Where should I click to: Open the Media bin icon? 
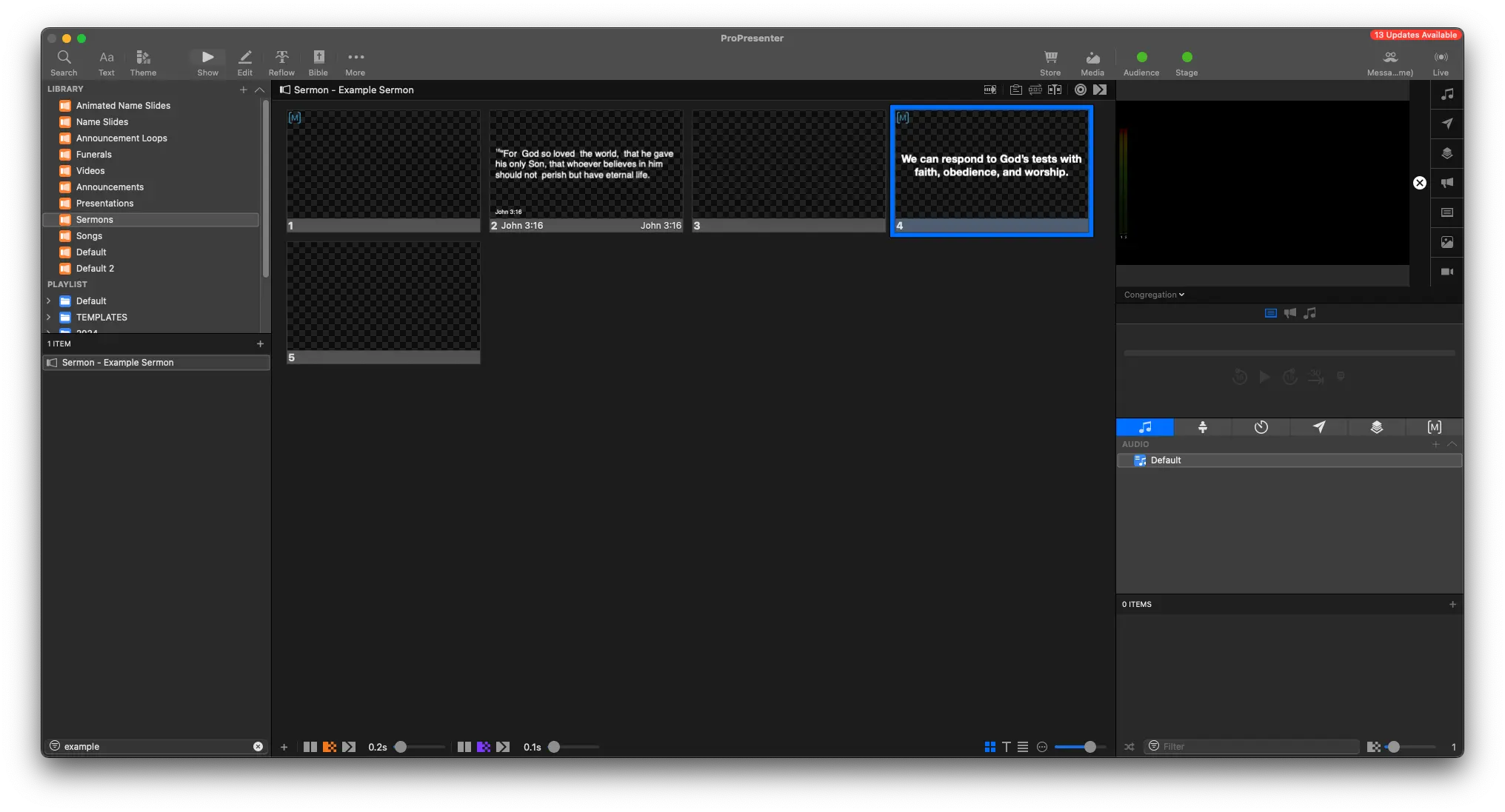coord(1092,62)
